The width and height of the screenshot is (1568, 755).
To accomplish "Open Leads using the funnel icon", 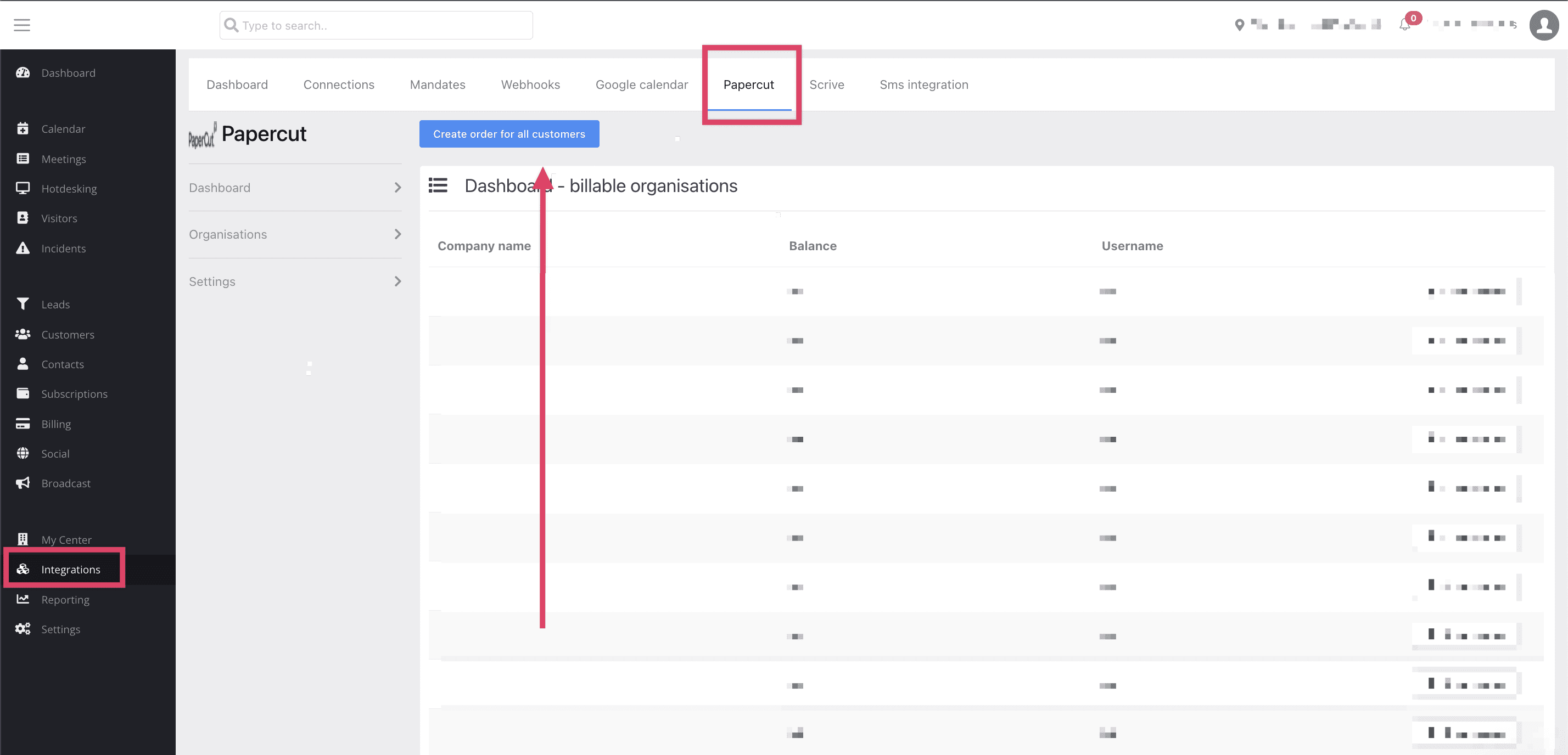I will pos(23,303).
